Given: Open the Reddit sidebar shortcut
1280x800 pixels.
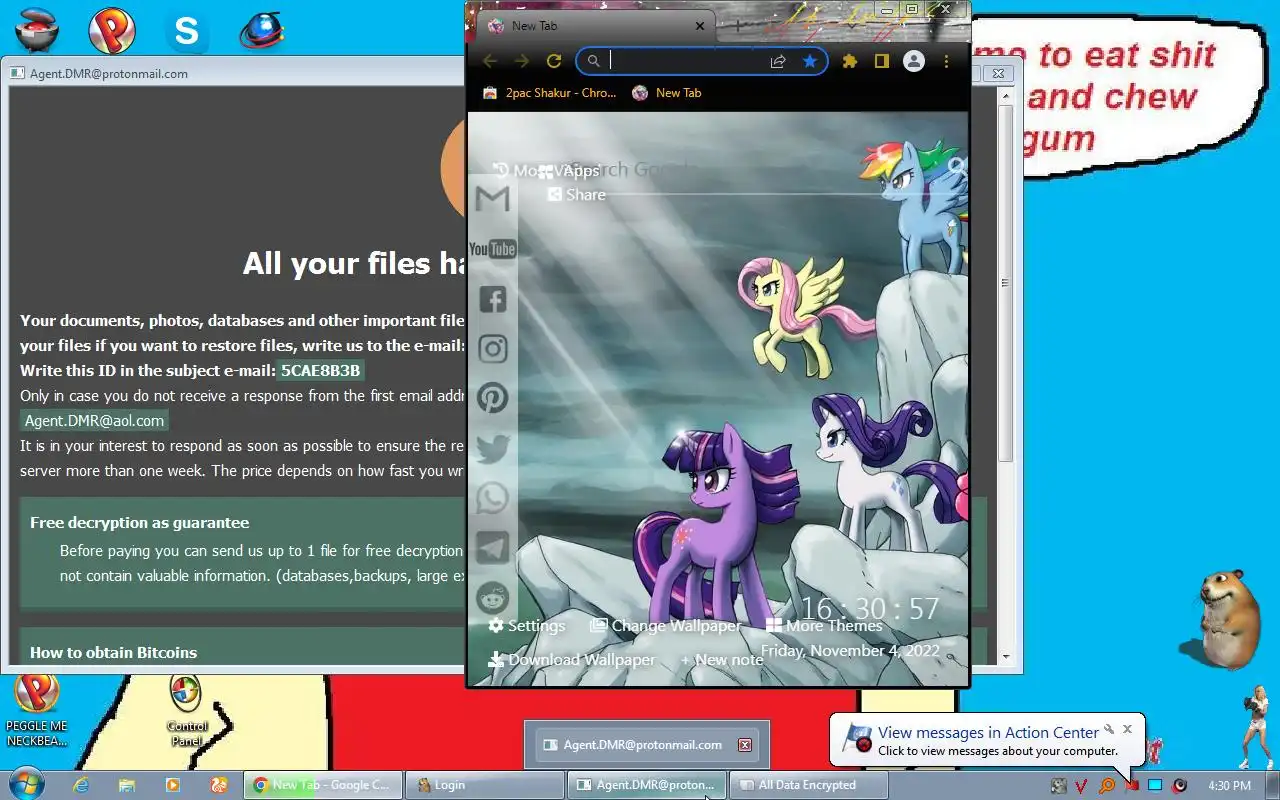Looking at the screenshot, I should pos(492,598).
